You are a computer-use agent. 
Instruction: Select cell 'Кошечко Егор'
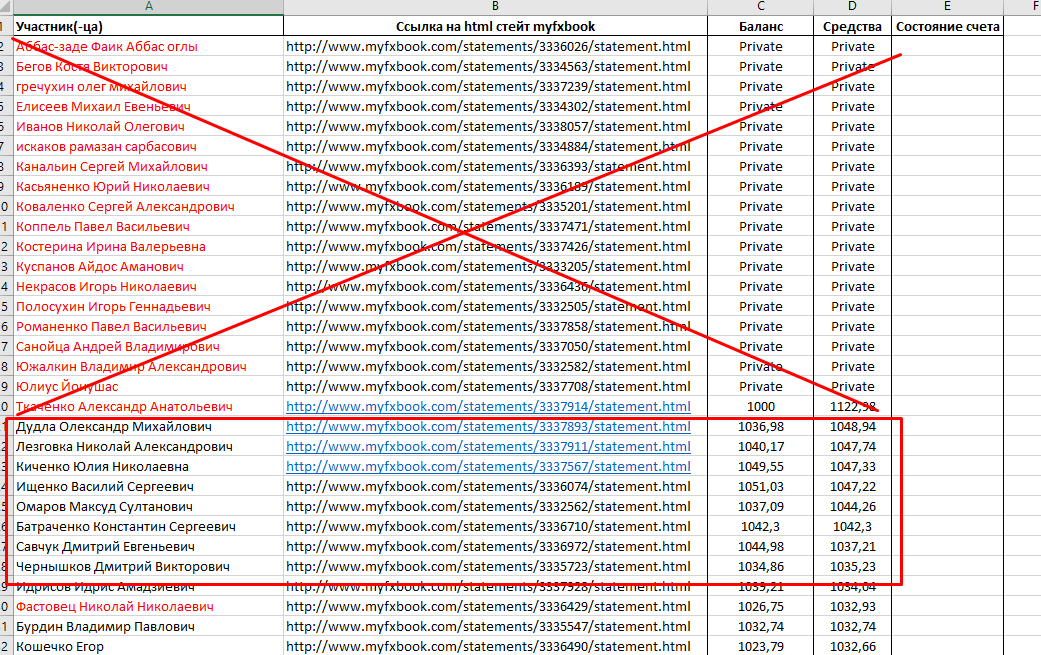point(148,646)
